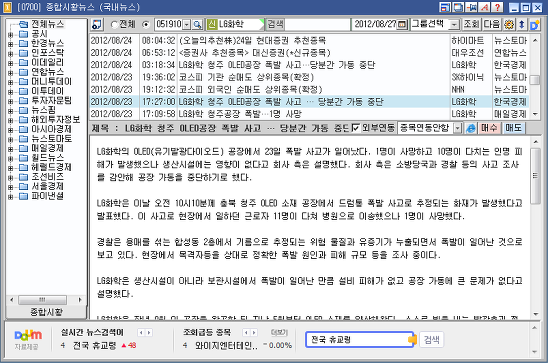This screenshot has height=363, width=548.
Task: Select the 전체 radio button
Action: (x=114, y=24)
